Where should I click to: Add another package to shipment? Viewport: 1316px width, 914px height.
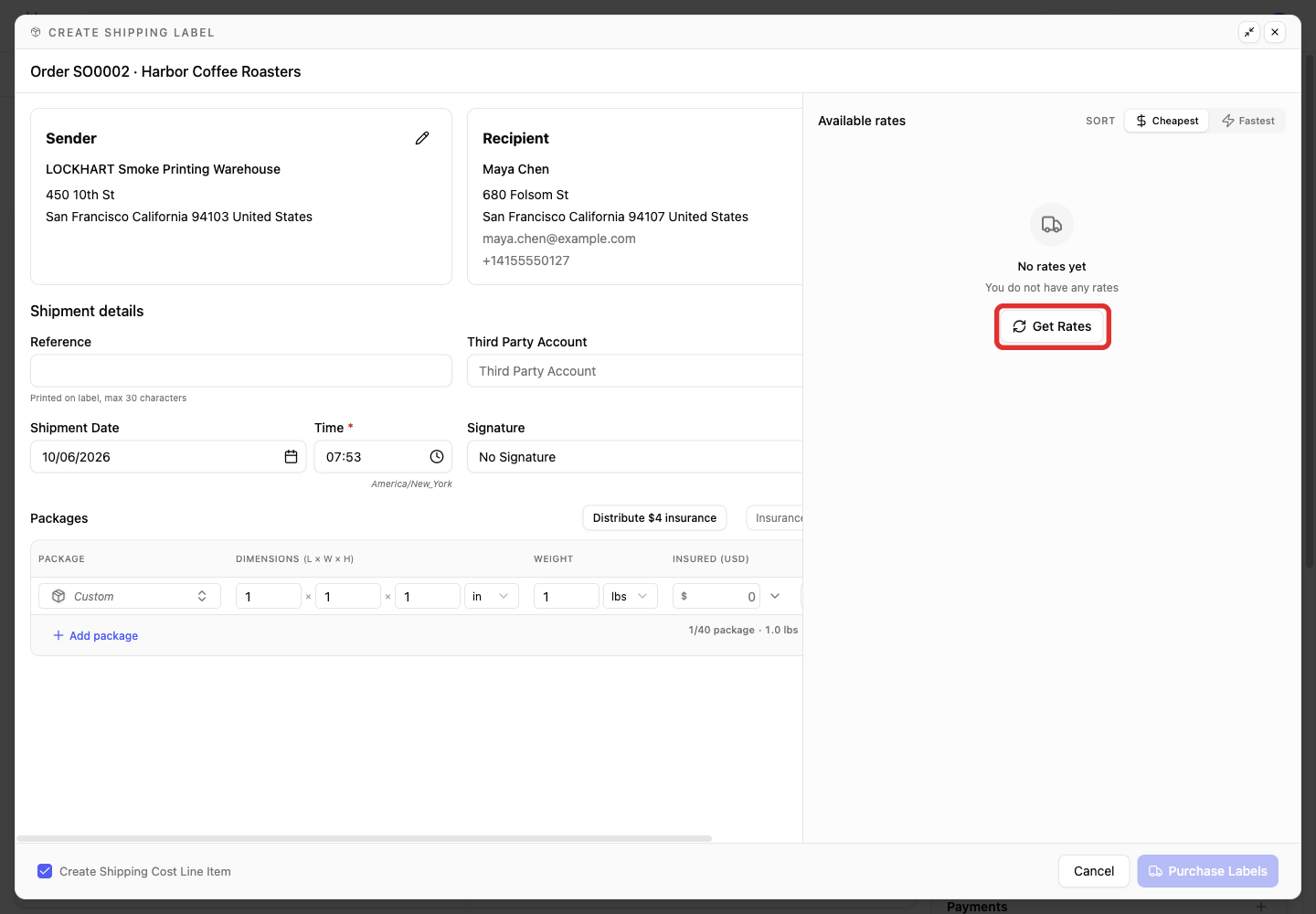pyautogui.click(x=96, y=636)
